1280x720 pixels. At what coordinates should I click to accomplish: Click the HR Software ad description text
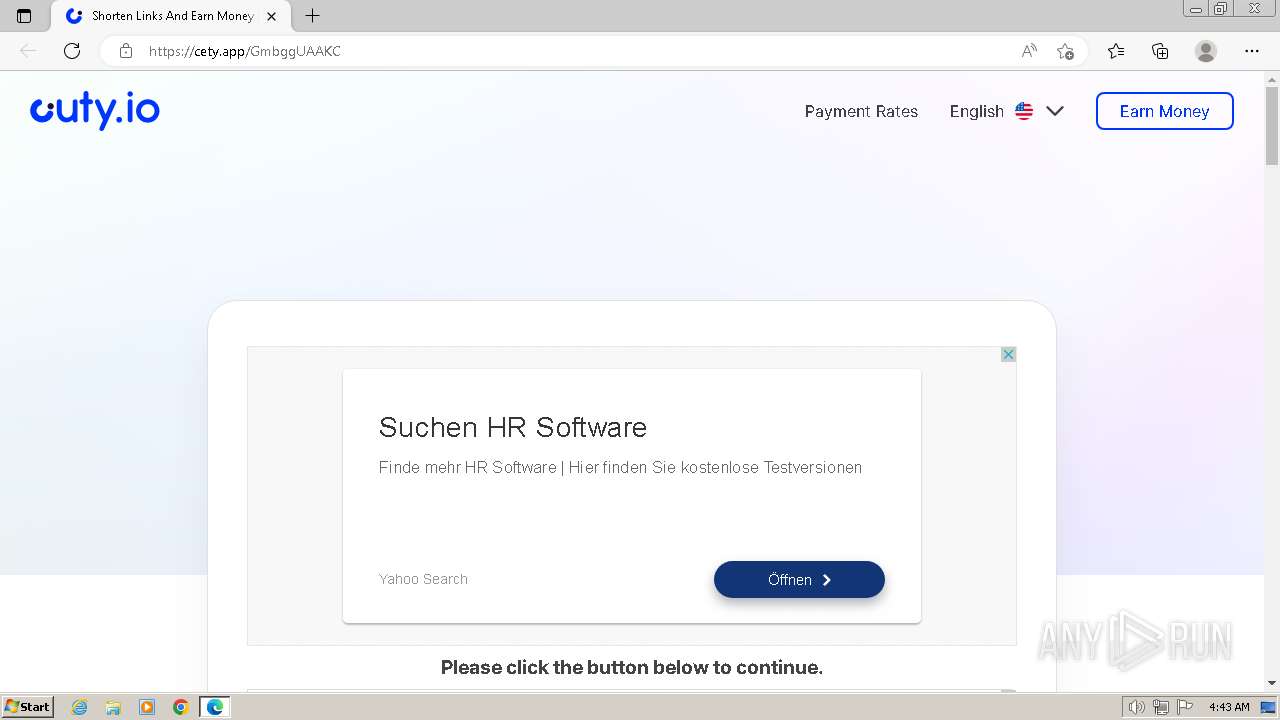(x=620, y=467)
